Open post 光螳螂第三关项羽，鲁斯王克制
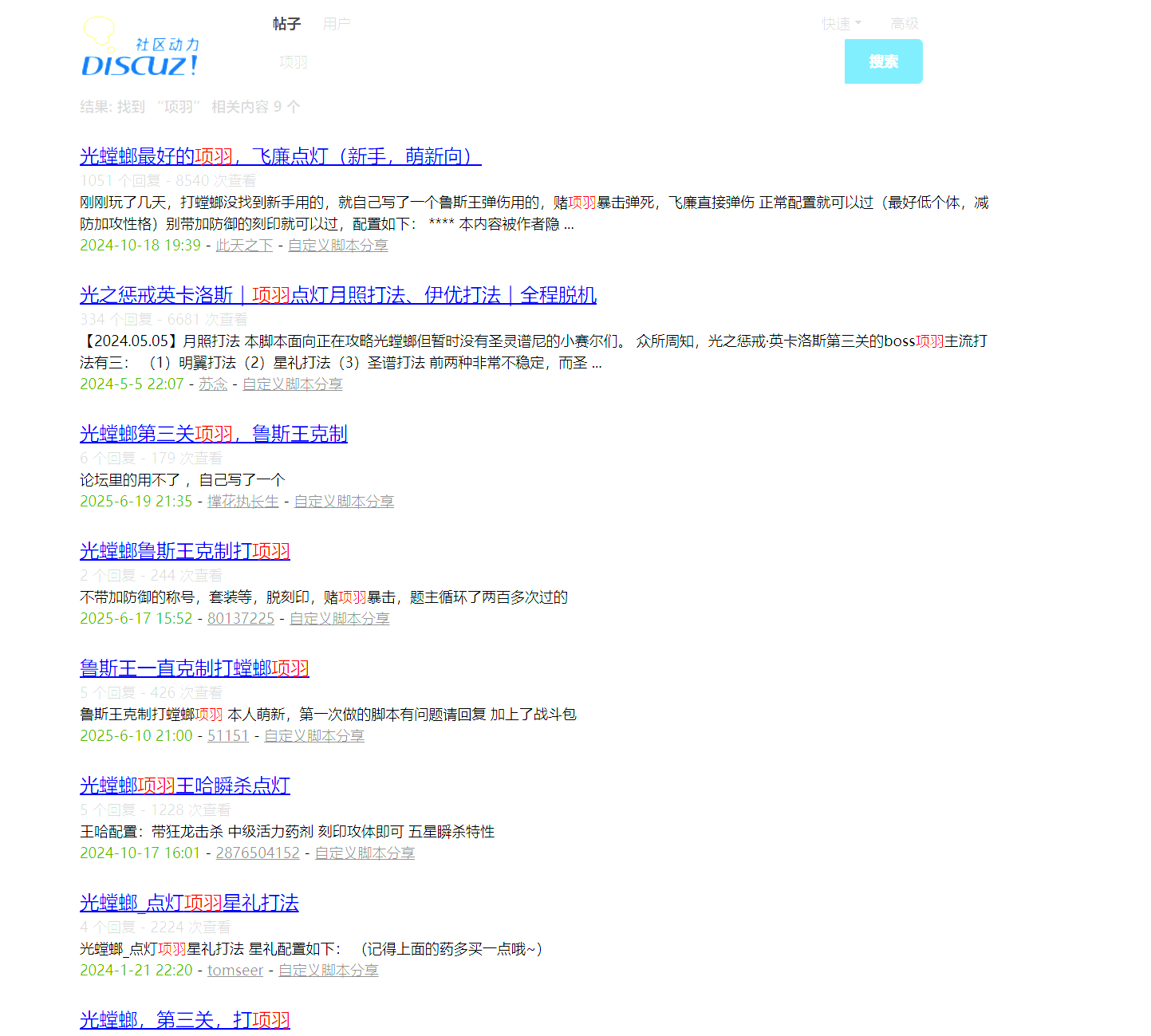Viewport: 1151px width, 1036px height. click(214, 434)
